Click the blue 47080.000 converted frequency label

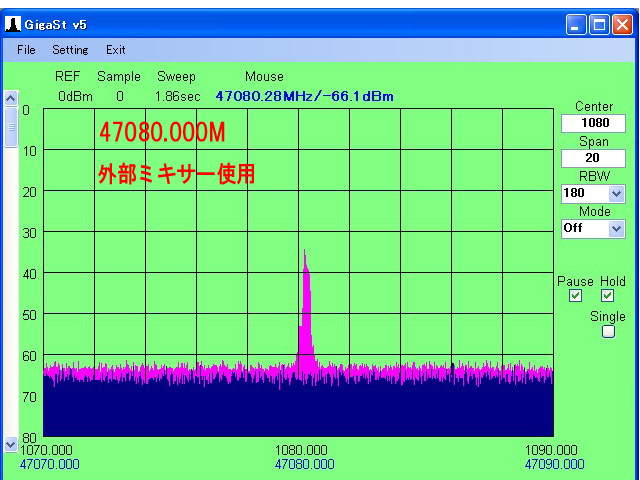tap(304, 464)
